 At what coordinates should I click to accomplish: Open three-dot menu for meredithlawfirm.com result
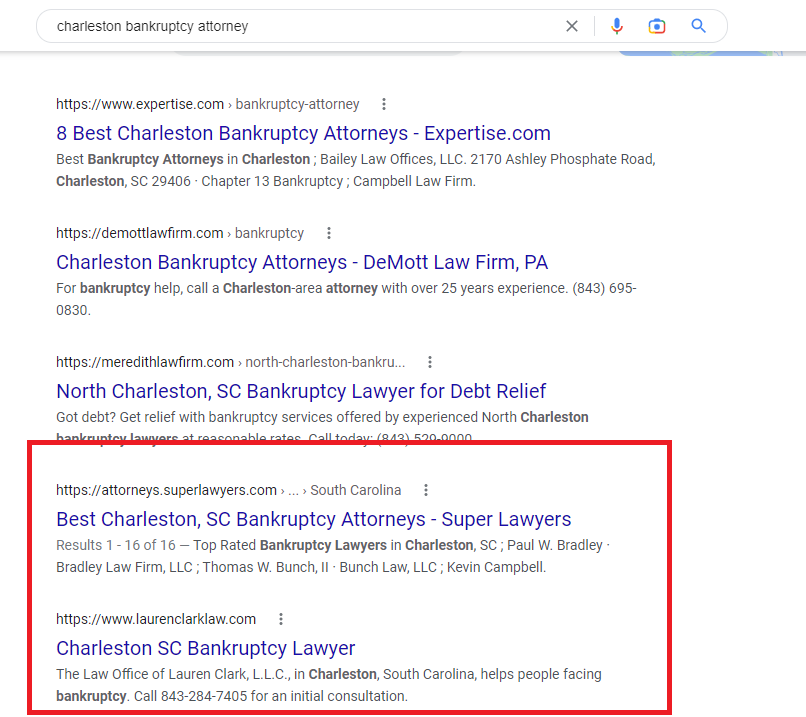click(x=430, y=362)
